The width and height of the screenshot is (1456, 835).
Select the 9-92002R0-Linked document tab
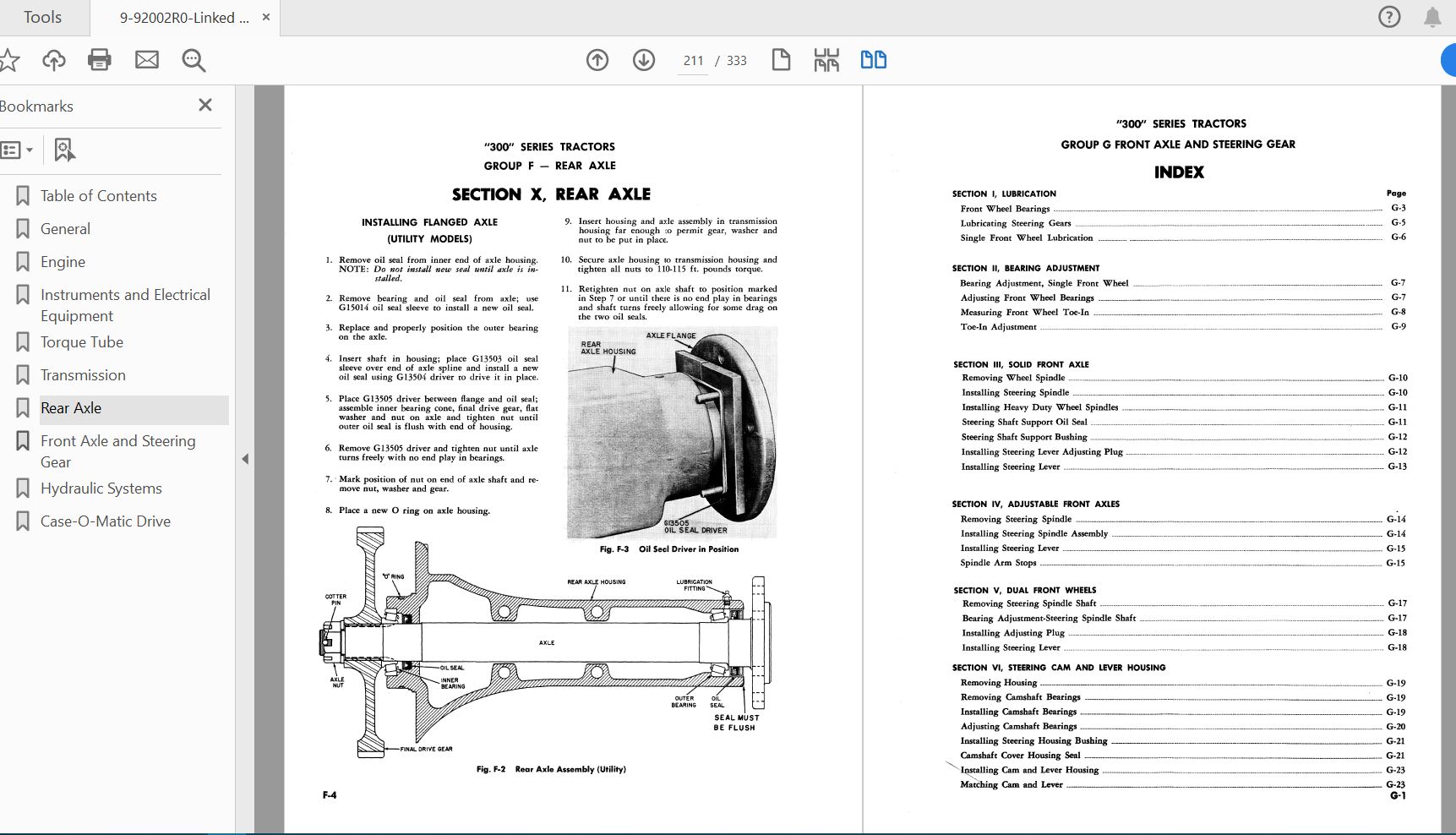point(182,17)
